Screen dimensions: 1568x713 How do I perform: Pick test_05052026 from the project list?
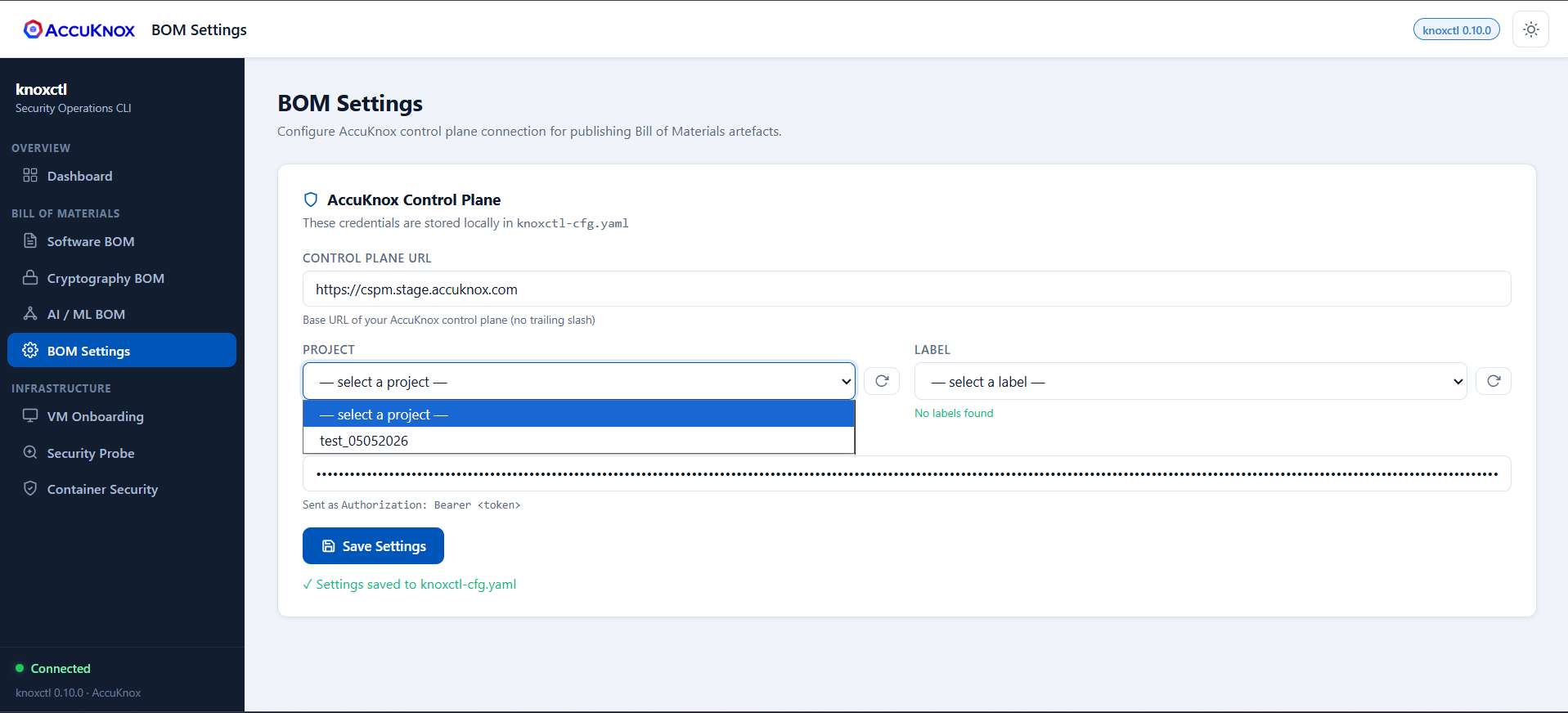click(x=579, y=441)
